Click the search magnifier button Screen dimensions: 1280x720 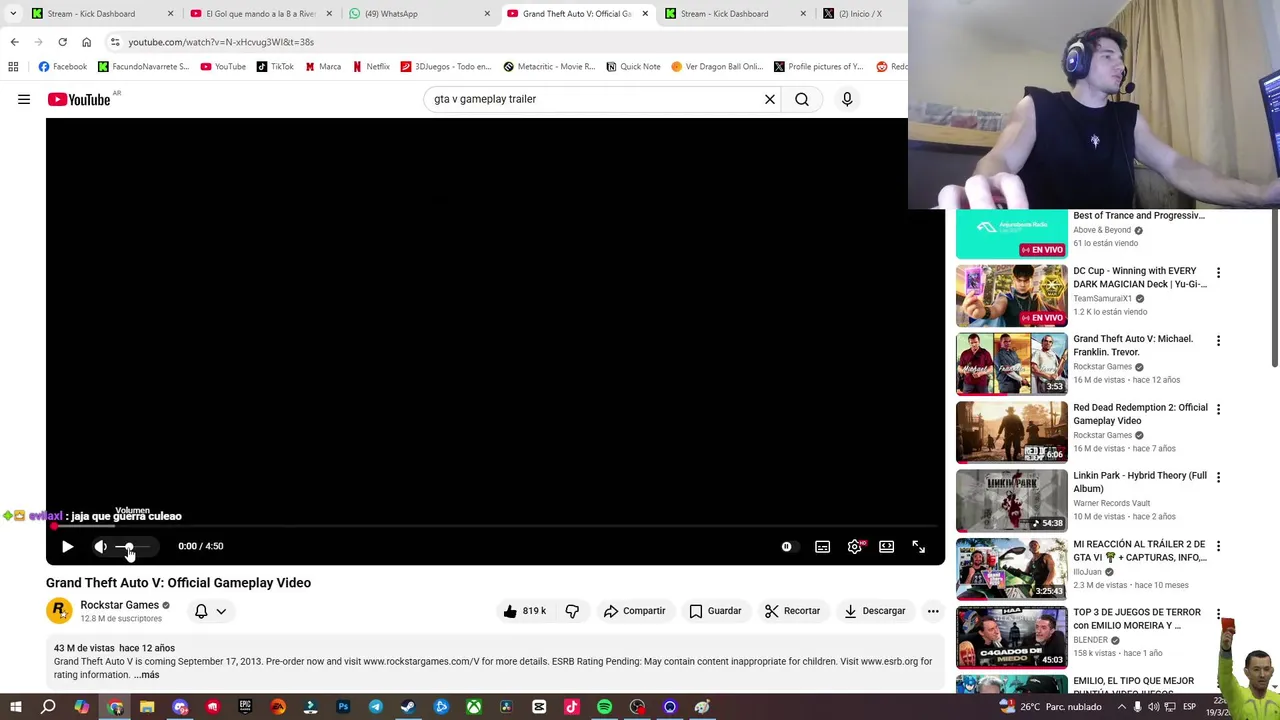click(802, 99)
